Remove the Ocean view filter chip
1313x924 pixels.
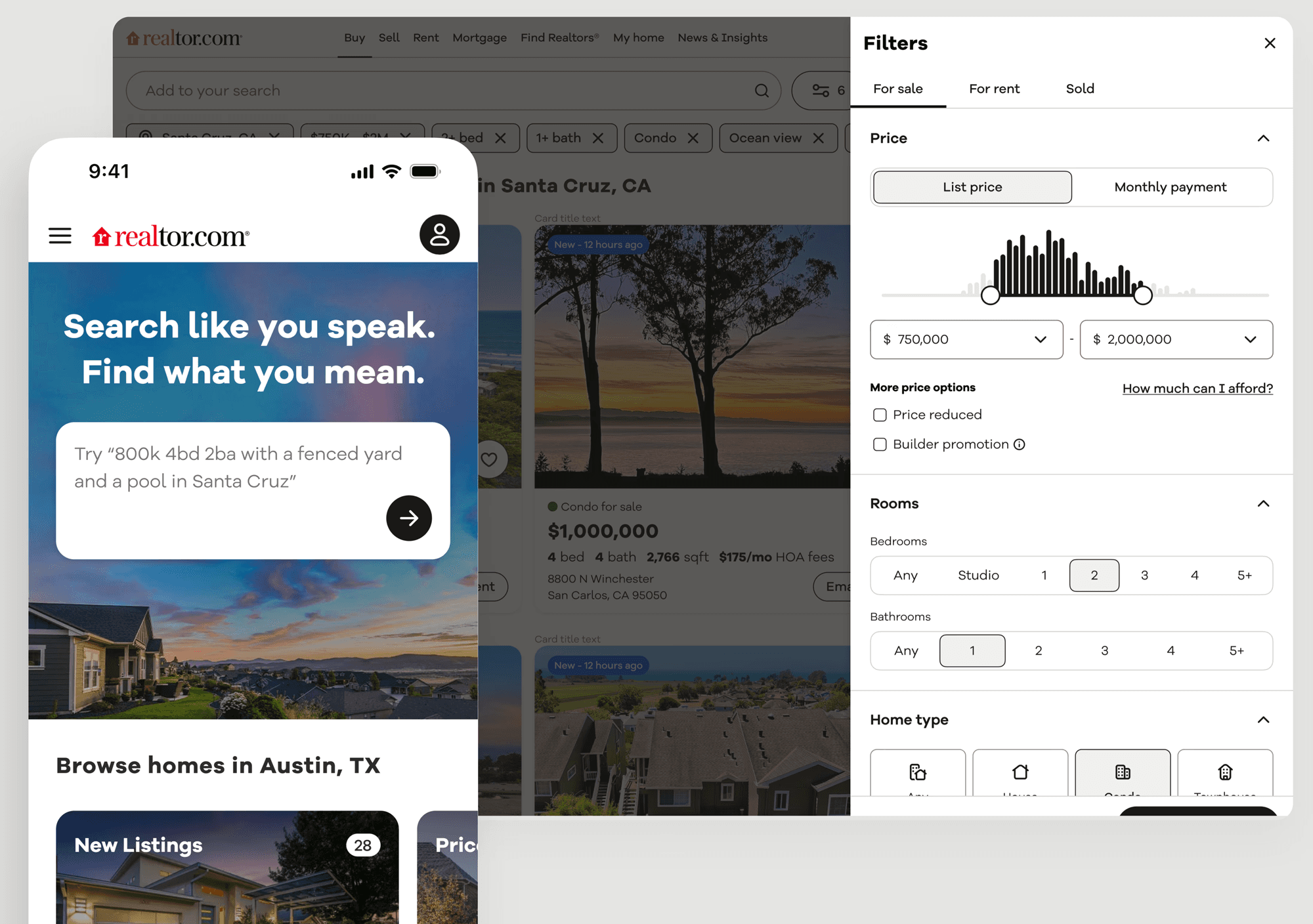(x=818, y=138)
